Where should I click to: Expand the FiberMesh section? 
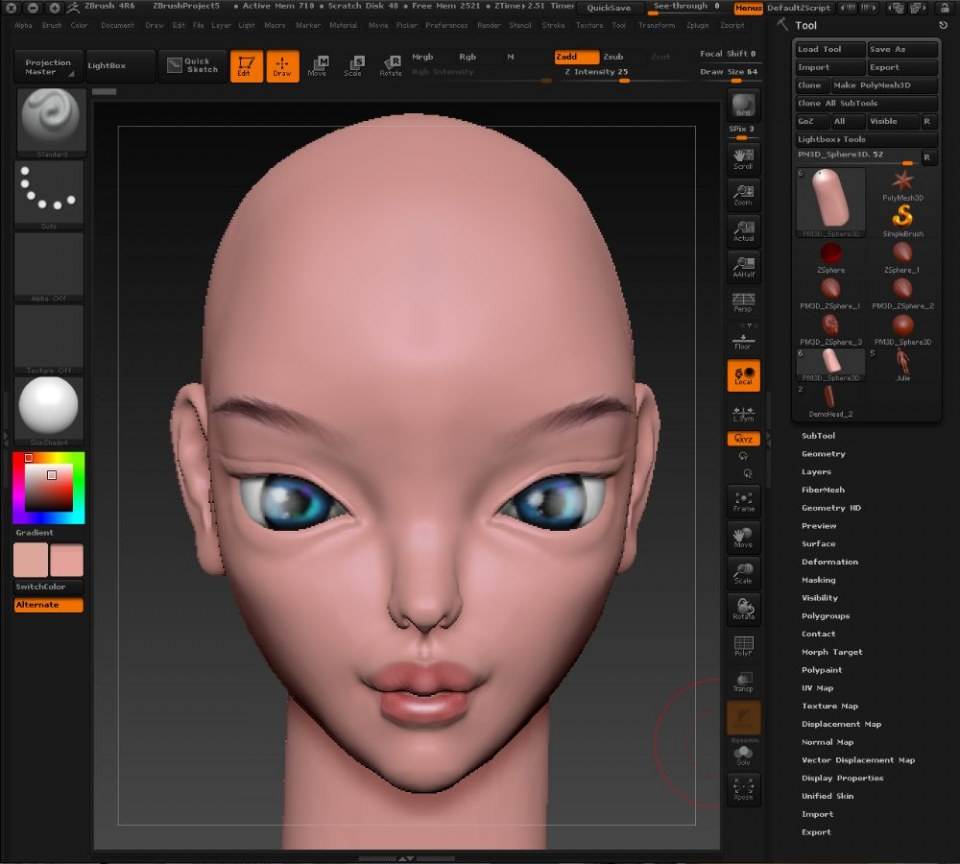823,490
